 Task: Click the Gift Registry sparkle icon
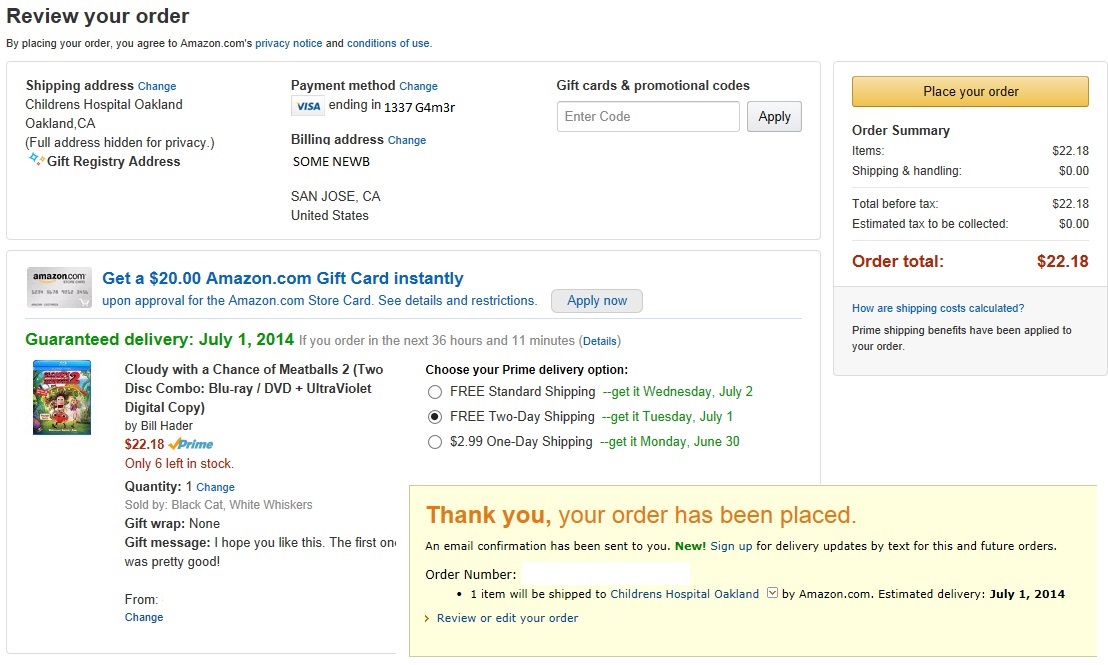(x=36, y=160)
